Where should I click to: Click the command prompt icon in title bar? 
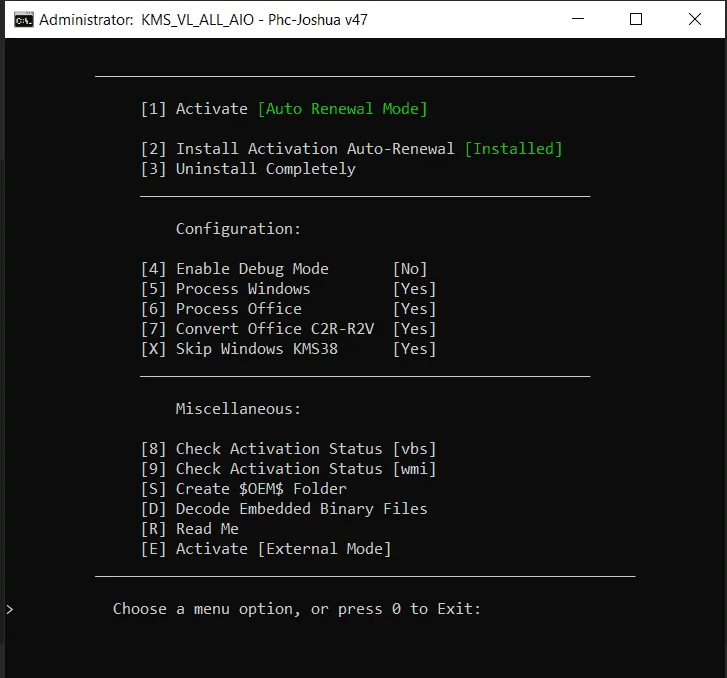pos(24,20)
